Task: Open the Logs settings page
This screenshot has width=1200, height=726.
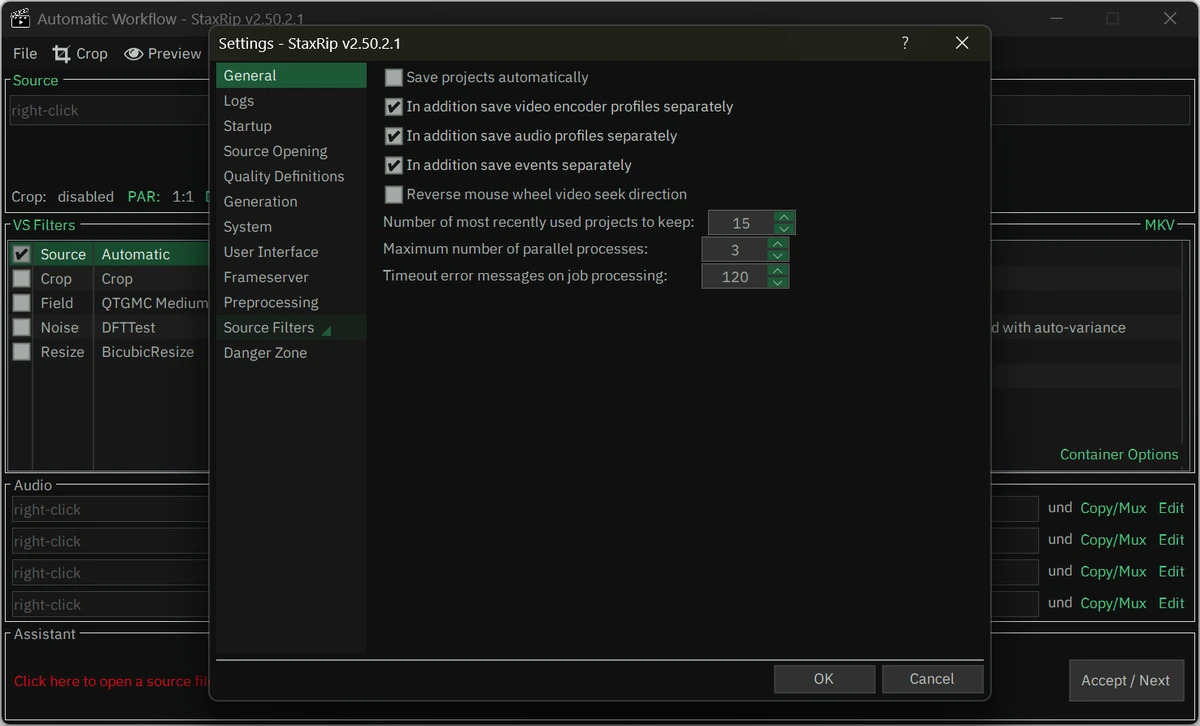Action: tap(291, 100)
